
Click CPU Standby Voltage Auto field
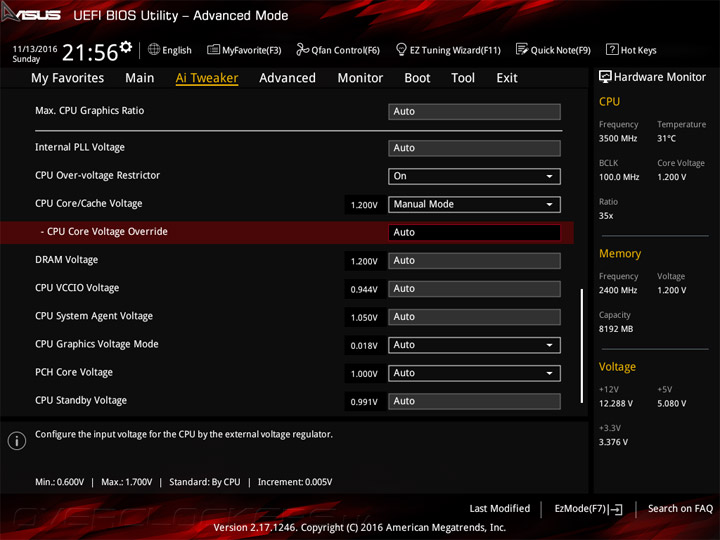point(474,401)
